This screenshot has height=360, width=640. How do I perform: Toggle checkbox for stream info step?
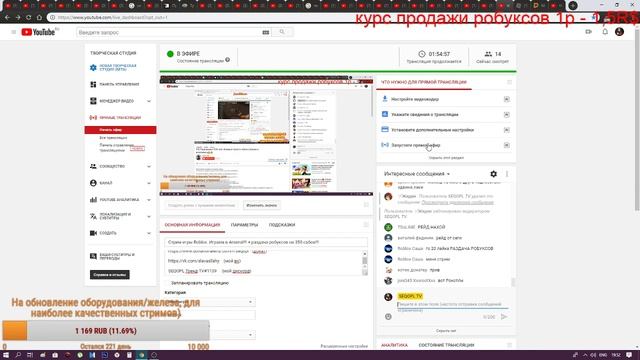point(507,115)
